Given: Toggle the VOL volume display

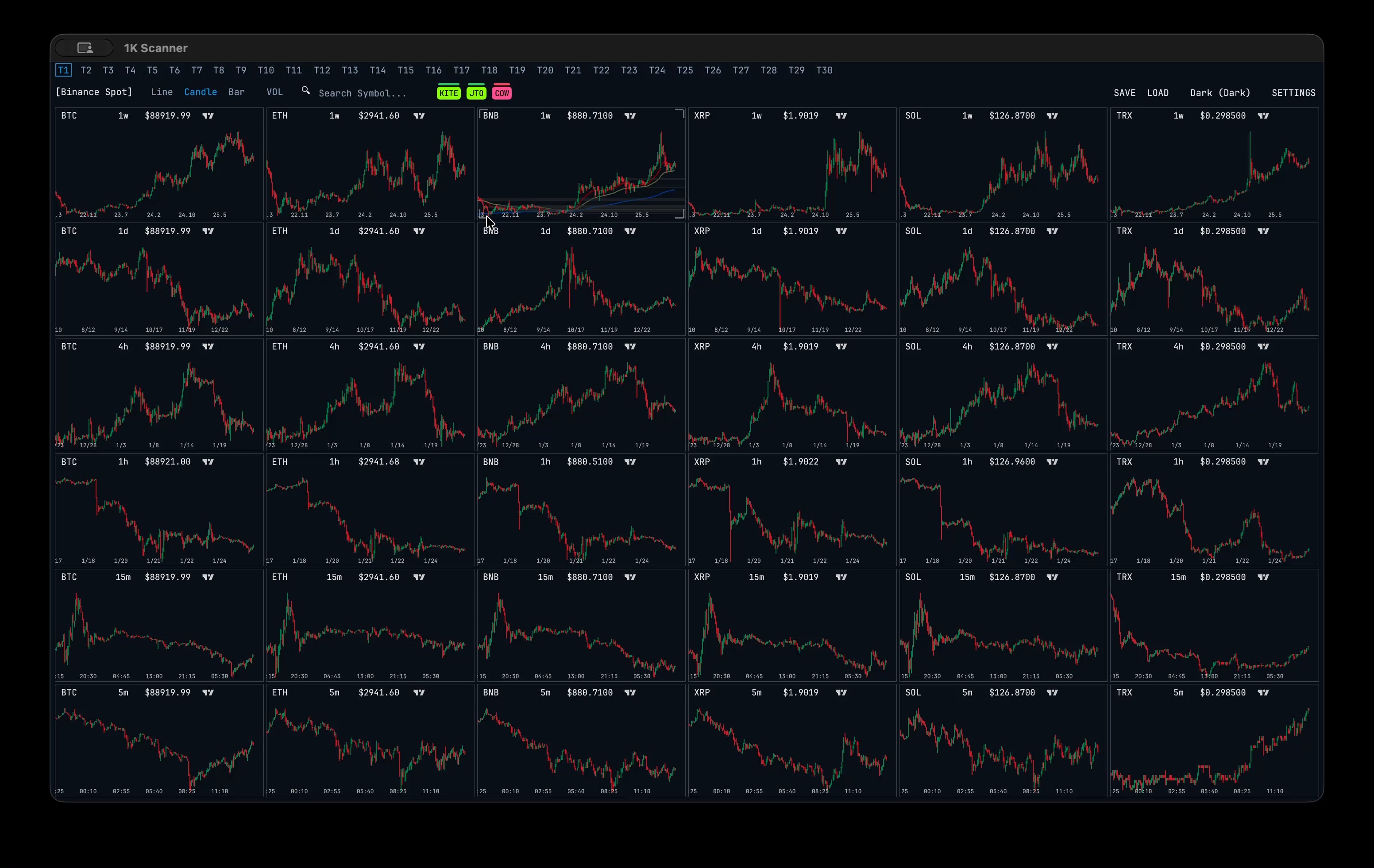Looking at the screenshot, I should point(274,92).
